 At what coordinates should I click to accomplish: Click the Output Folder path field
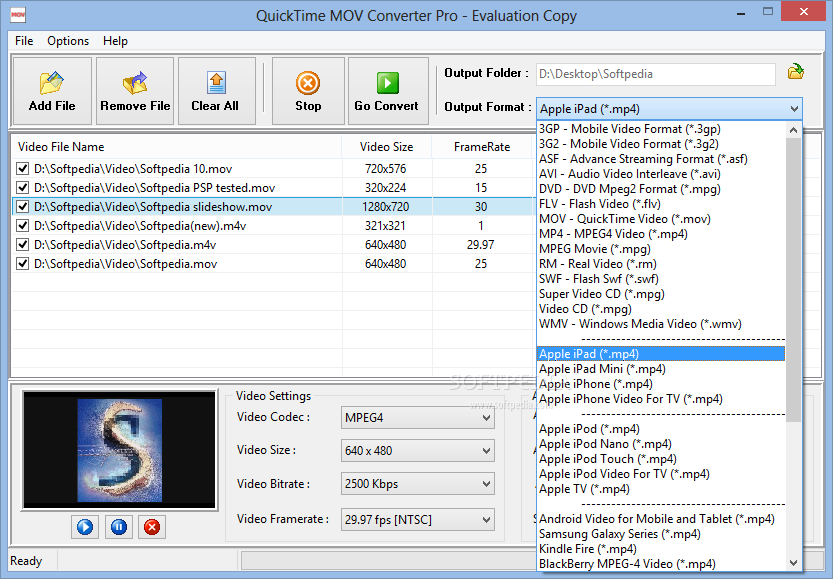tap(656, 74)
